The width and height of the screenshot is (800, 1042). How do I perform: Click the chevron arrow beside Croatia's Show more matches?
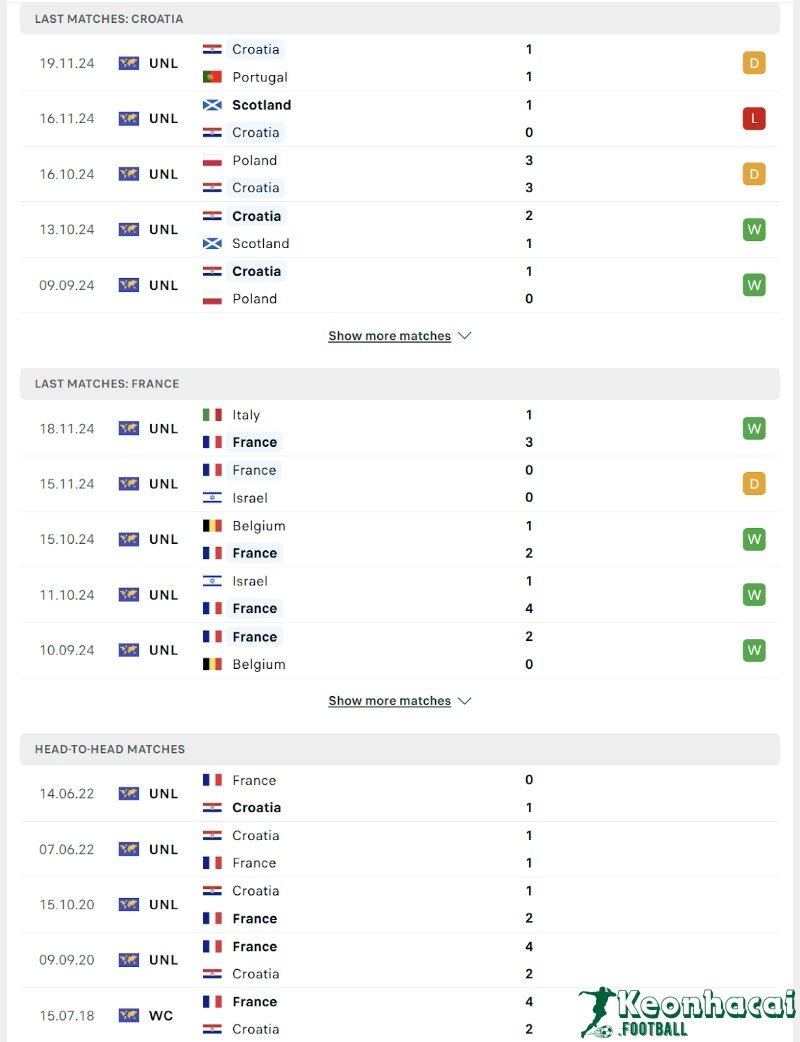point(464,335)
